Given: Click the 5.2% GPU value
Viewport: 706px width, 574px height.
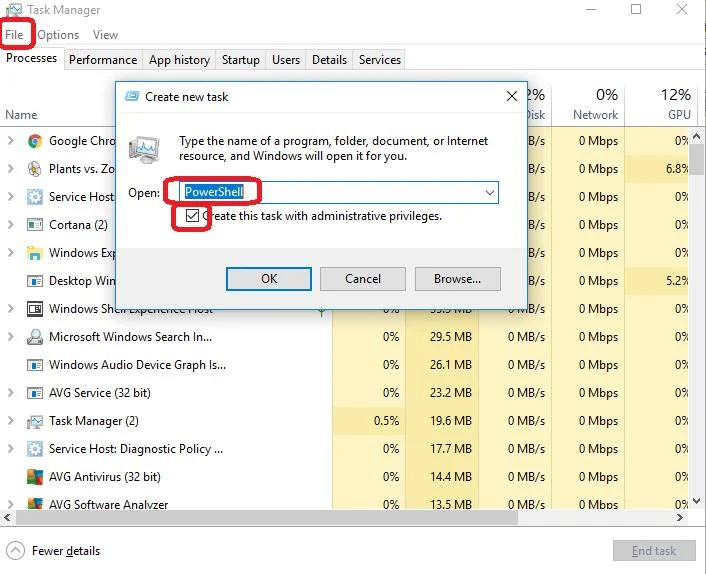Looking at the screenshot, I should pos(677,281).
